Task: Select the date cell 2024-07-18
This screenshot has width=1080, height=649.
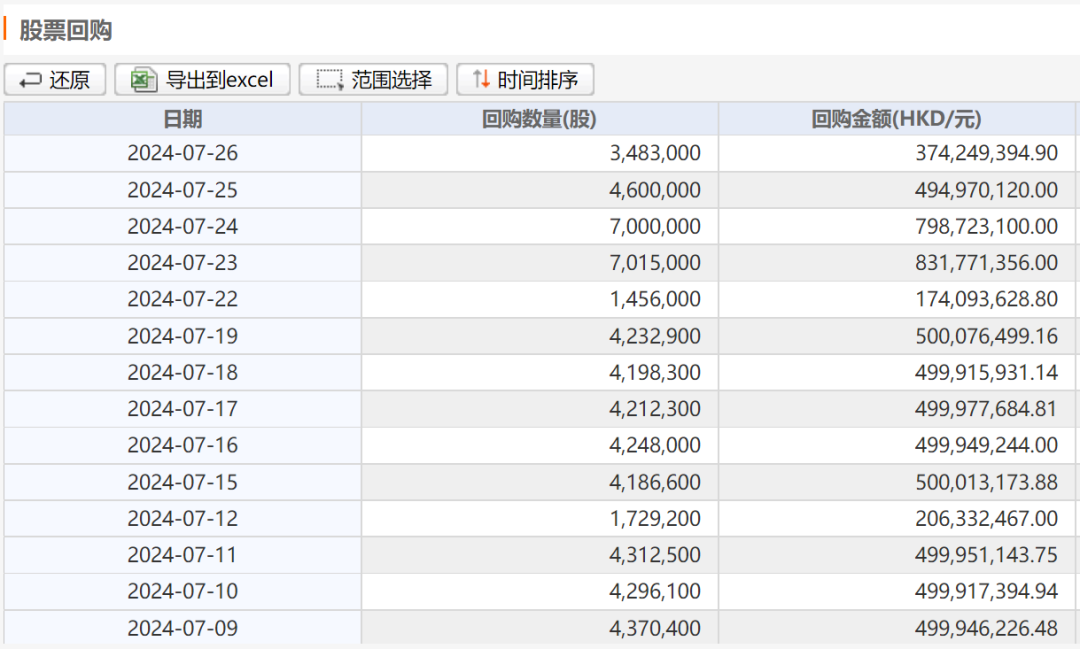Action: (183, 372)
